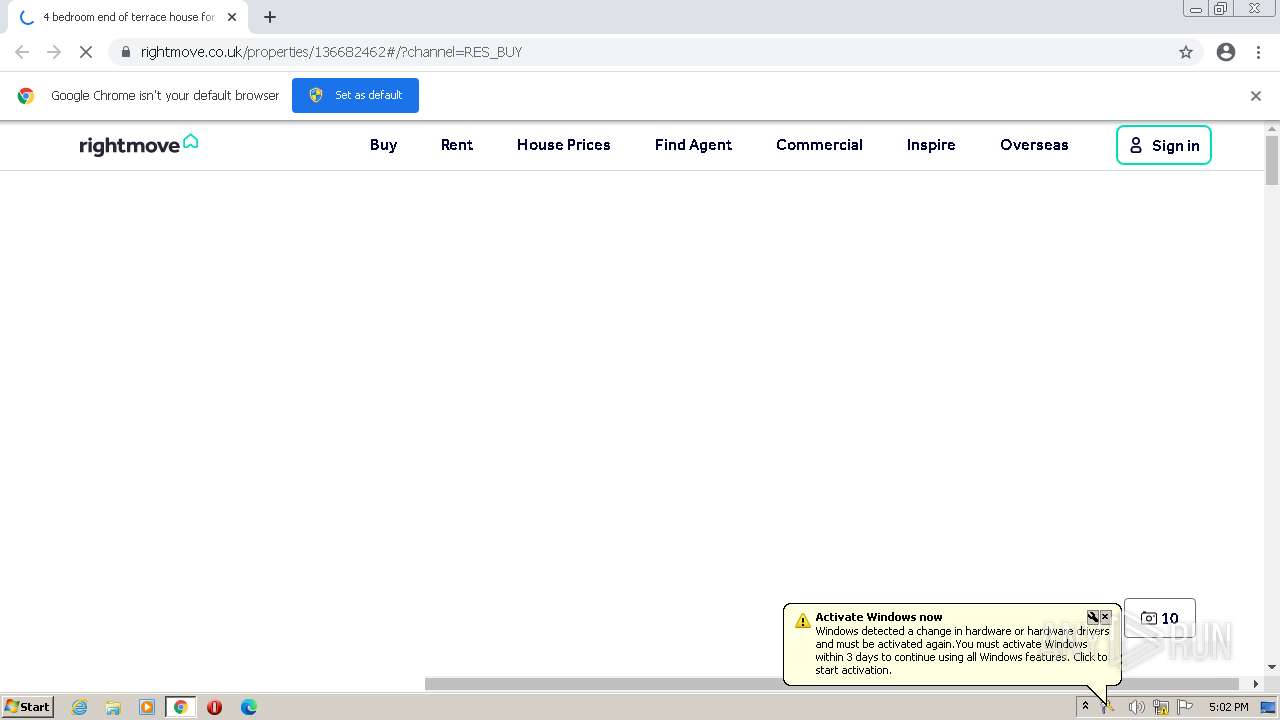
Task: Open Activate Windows balloon options wrench
Action: coord(1093,617)
